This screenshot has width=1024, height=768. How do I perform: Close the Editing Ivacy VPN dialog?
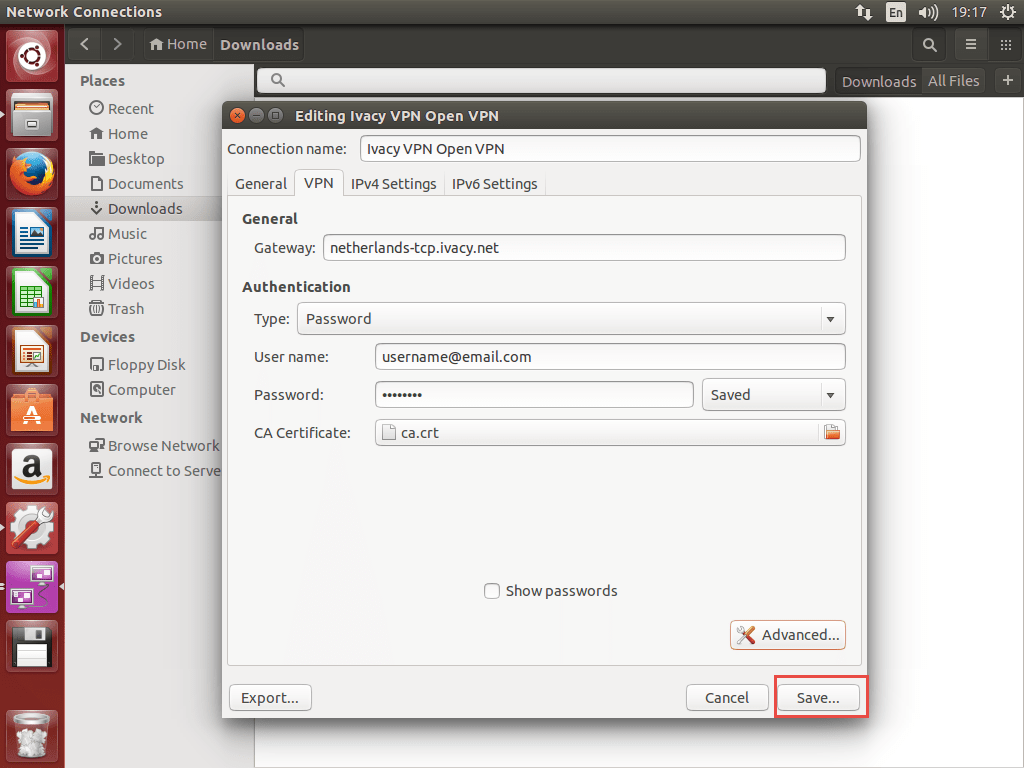point(238,116)
